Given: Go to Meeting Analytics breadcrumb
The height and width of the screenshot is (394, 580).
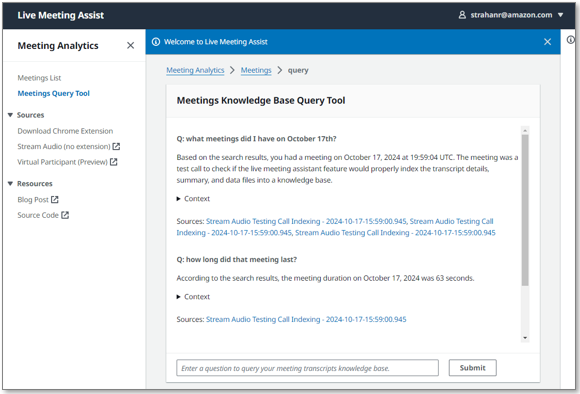Looking at the screenshot, I should point(195,70).
